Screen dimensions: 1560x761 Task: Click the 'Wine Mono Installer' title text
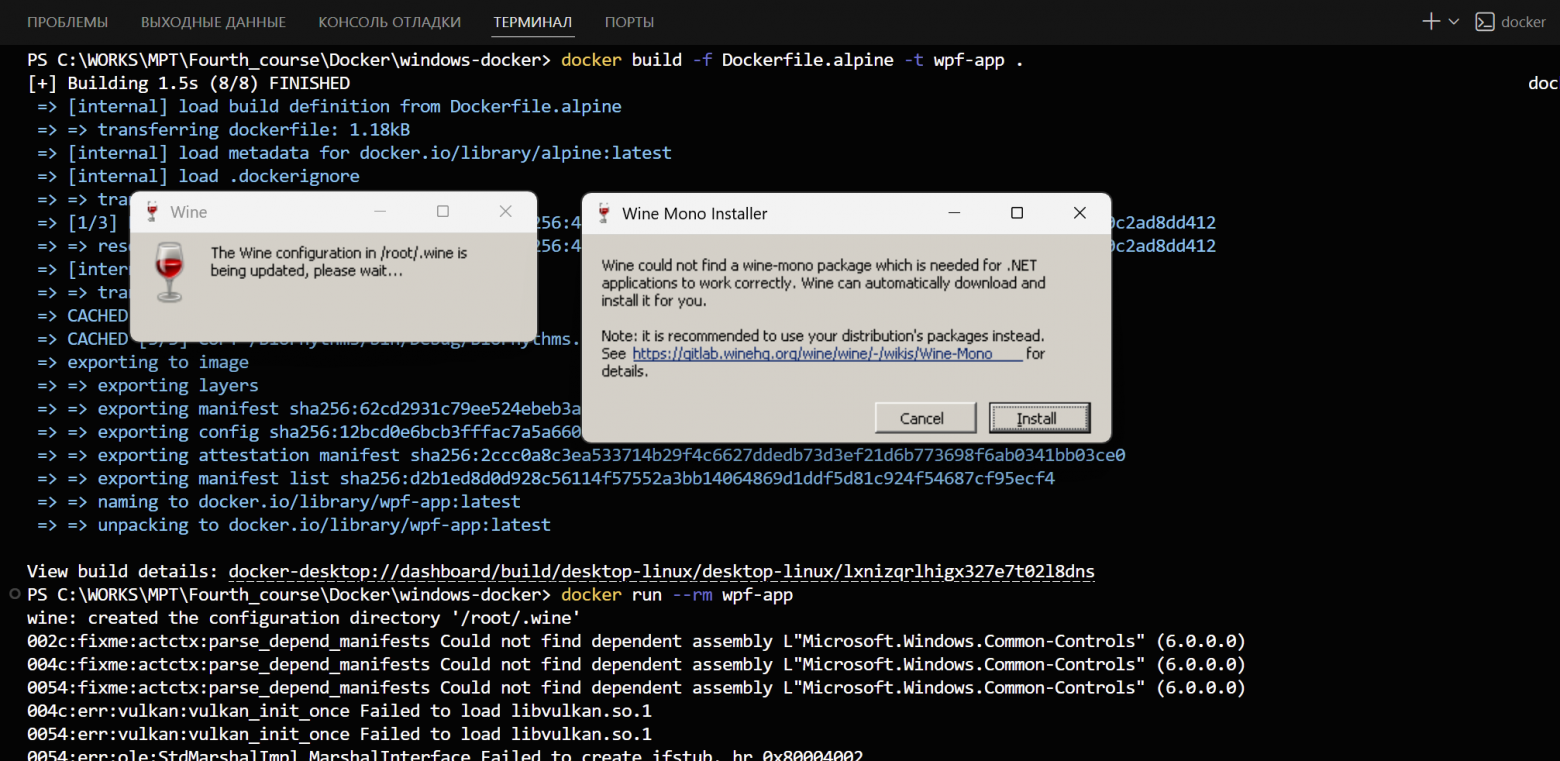coord(695,213)
